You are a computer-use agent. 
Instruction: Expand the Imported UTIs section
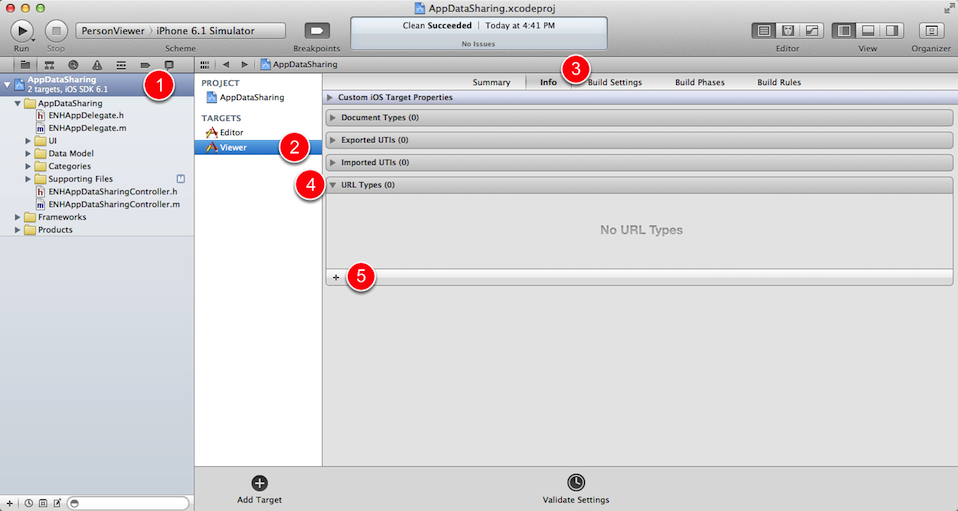pyautogui.click(x=333, y=163)
